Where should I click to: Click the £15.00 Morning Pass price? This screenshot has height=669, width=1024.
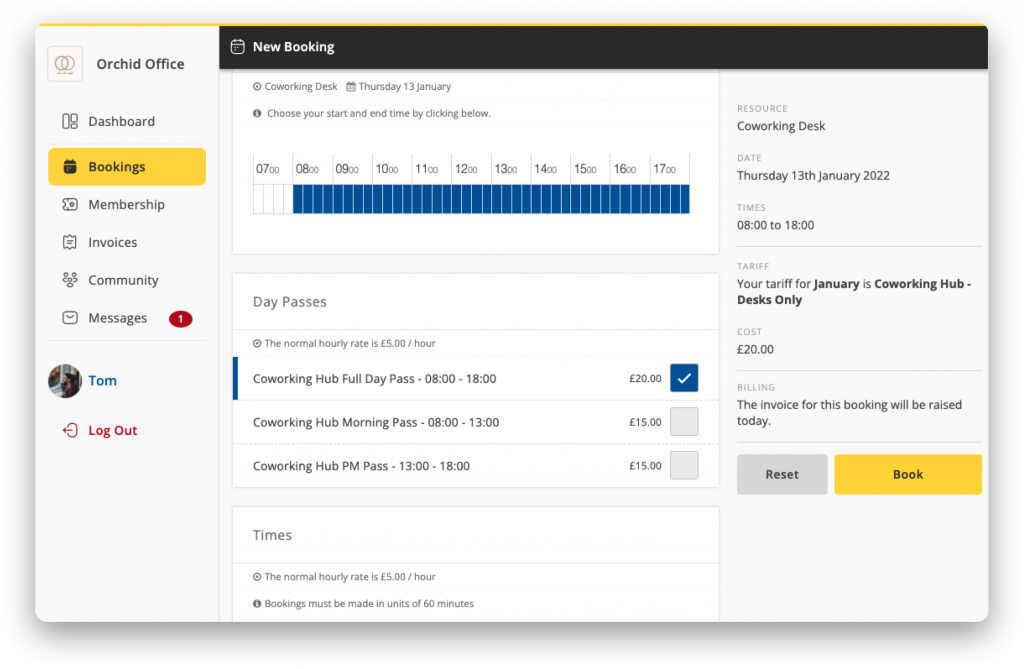point(645,422)
